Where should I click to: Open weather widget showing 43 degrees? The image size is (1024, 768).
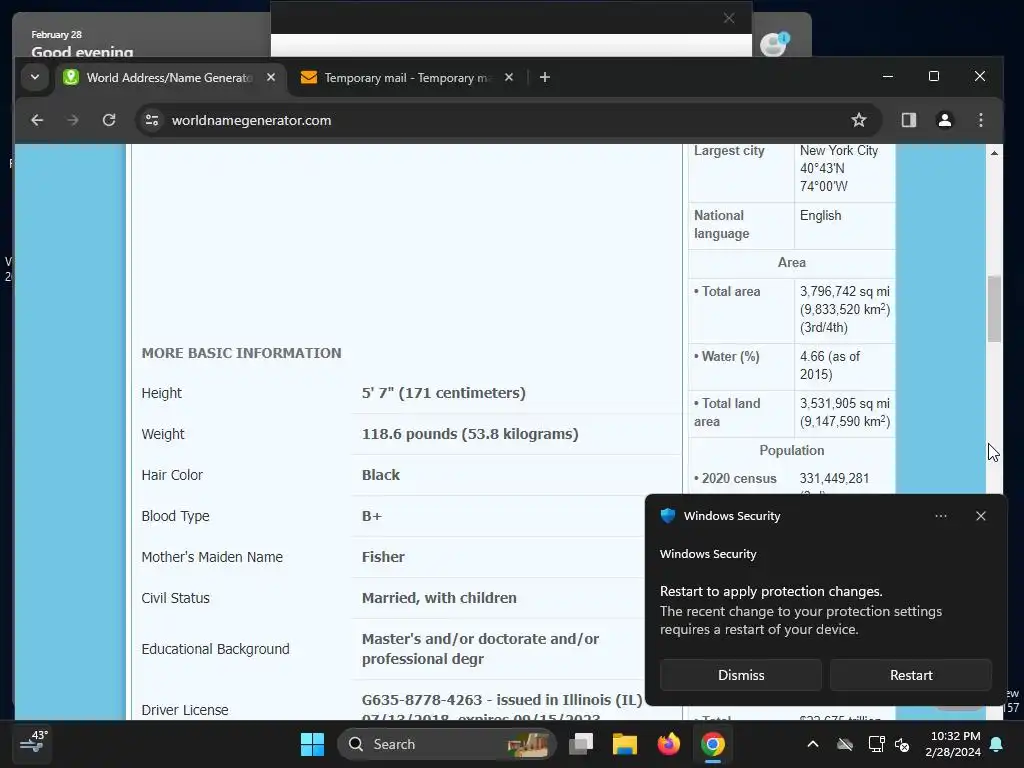pyautogui.click(x=33, y=743)
